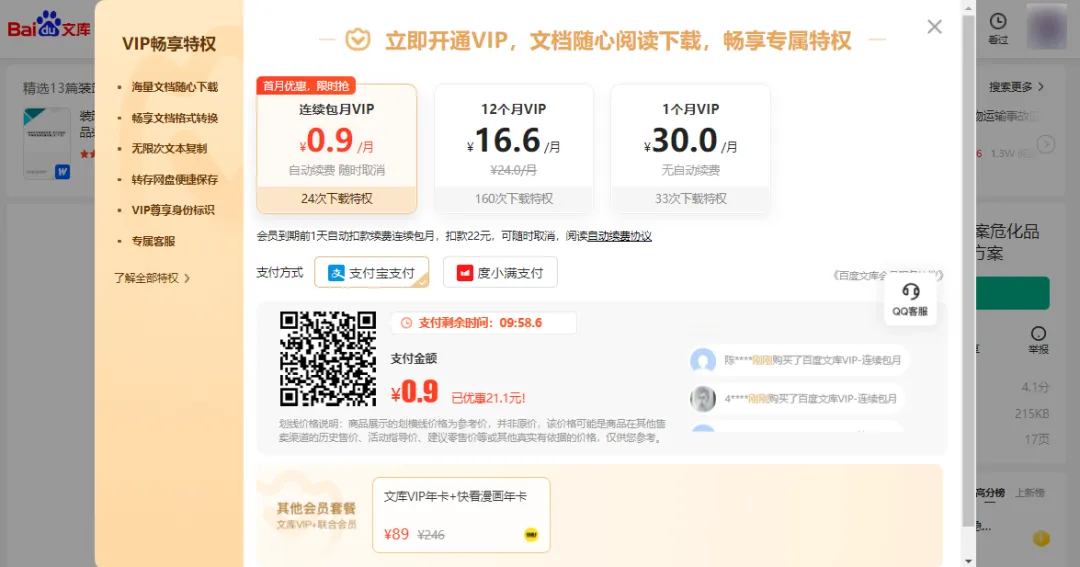This screenshot has width=1080, height=567.
Task: Click the scrollbar down arrow
Action: point(968,560)
